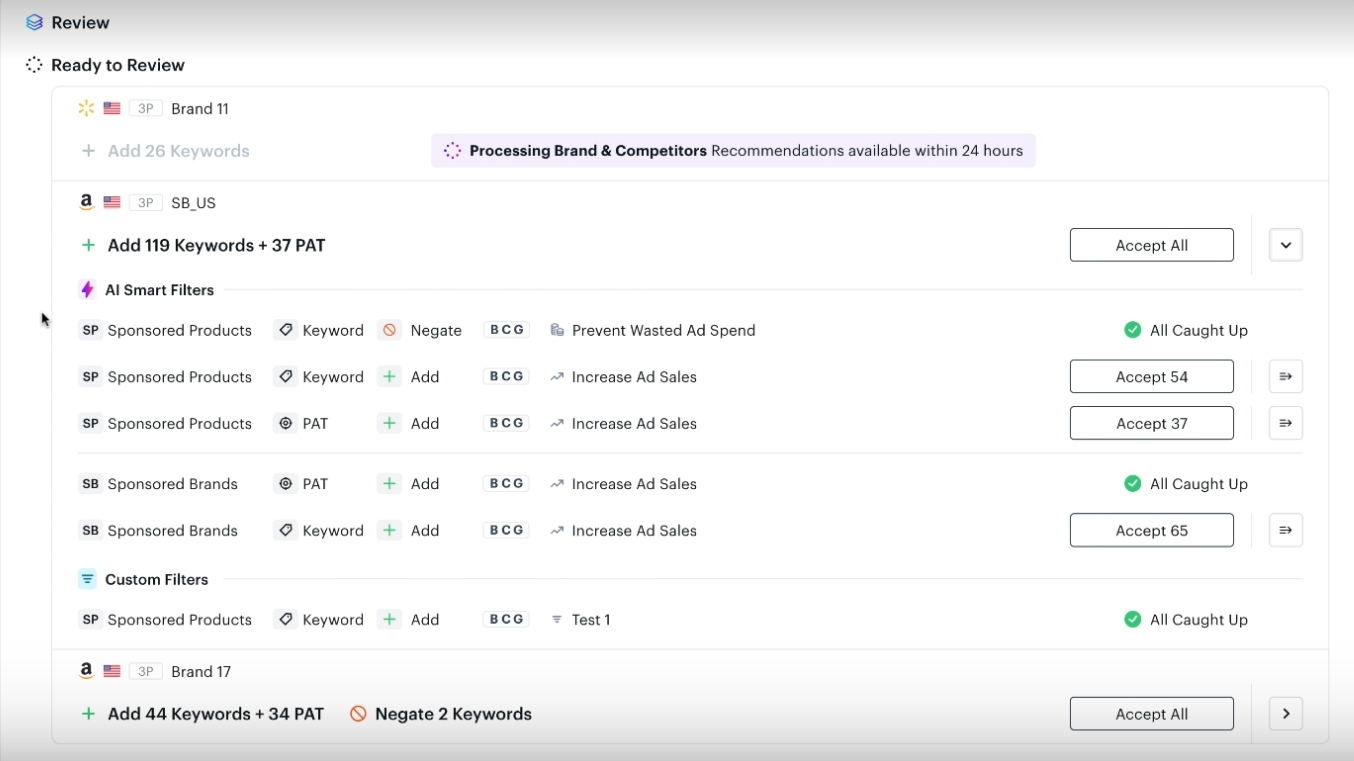Click the 3P badge beside Brand 11
Screen dimensions: 1354x761
[146, 108]
